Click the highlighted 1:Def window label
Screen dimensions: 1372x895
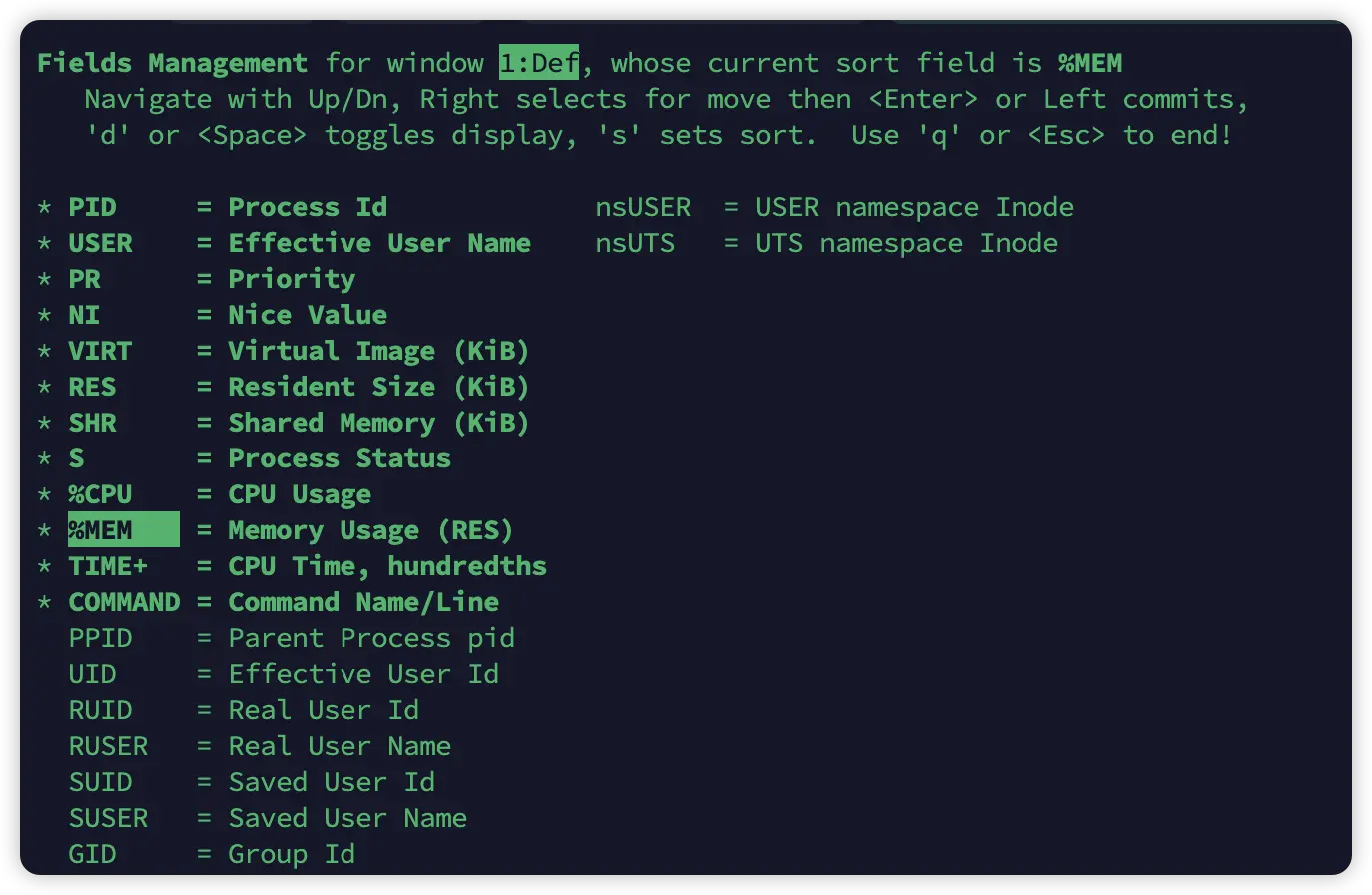[x=539, y=63]
